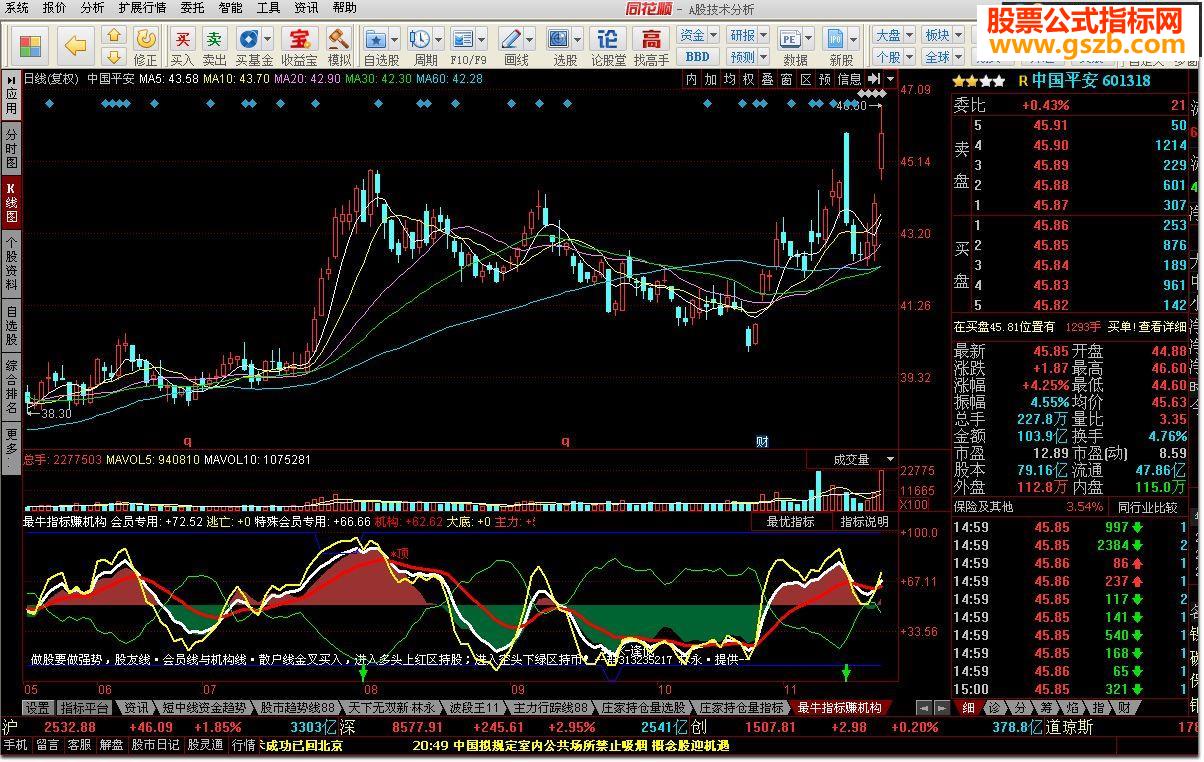
Task: Open the 智能 menu
Action: coord(230,8)
